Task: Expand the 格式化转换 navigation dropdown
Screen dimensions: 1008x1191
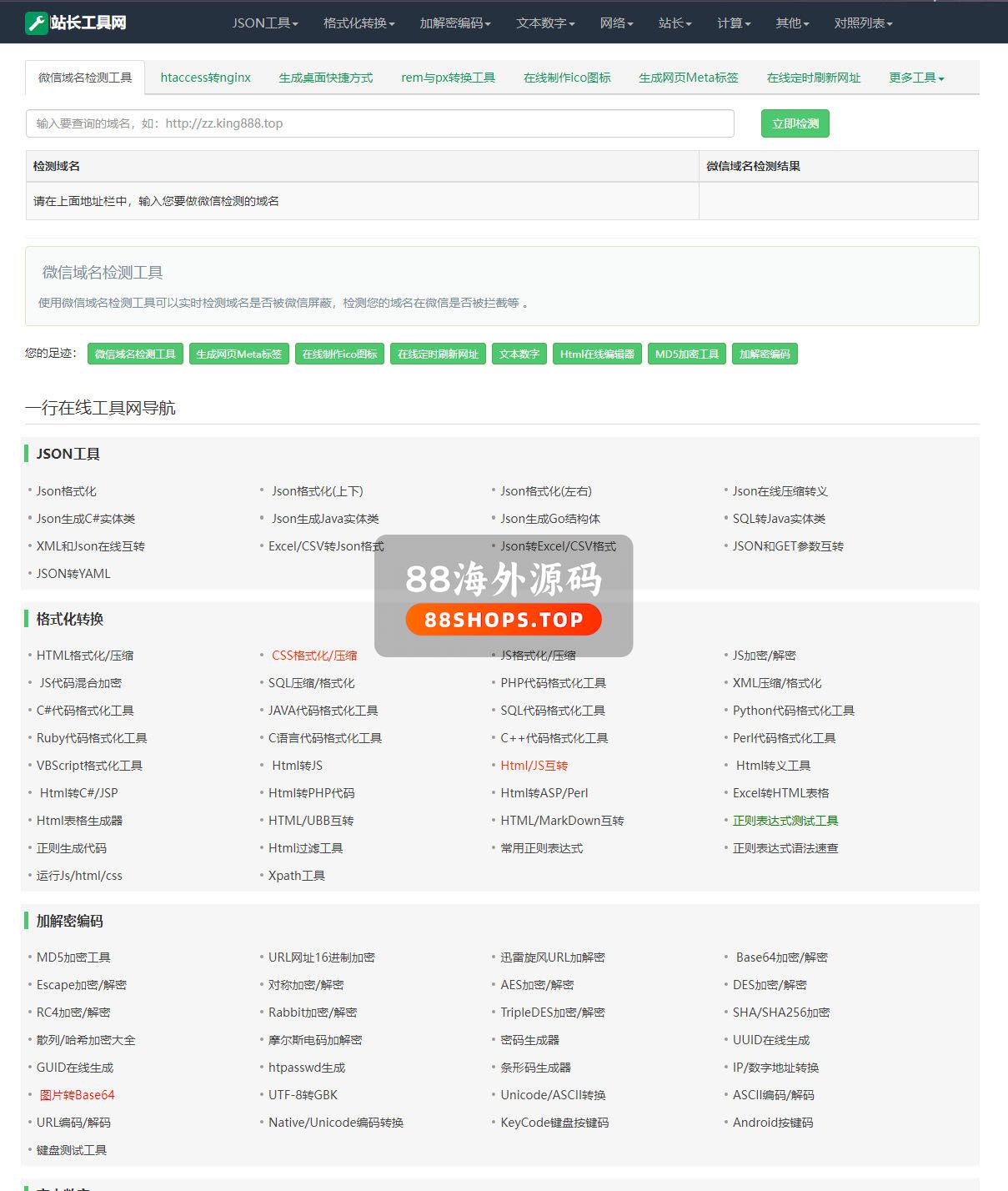Action: (x=359, y=23)
